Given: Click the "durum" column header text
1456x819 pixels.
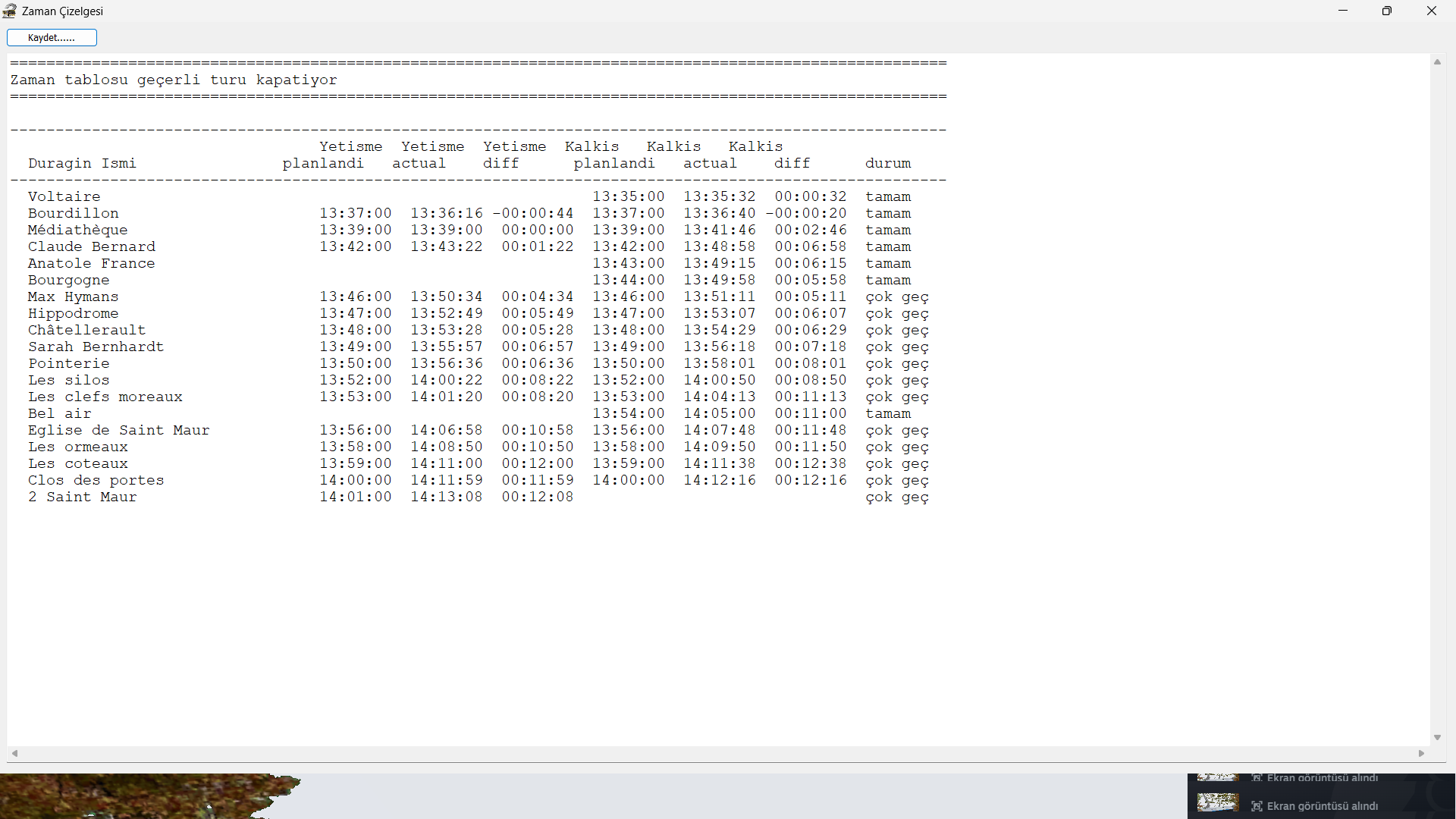Looking at the screenshot, I should click(x=888, y=163).
